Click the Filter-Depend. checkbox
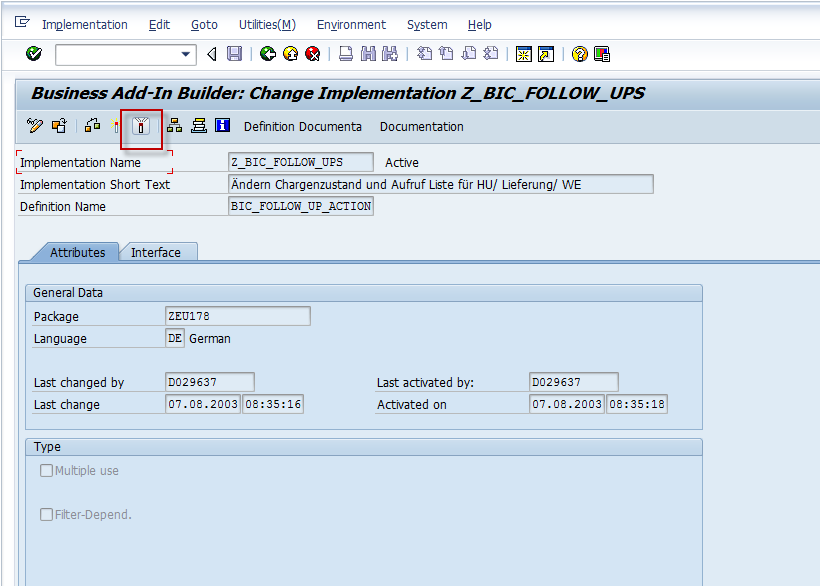 click(44, 516)
